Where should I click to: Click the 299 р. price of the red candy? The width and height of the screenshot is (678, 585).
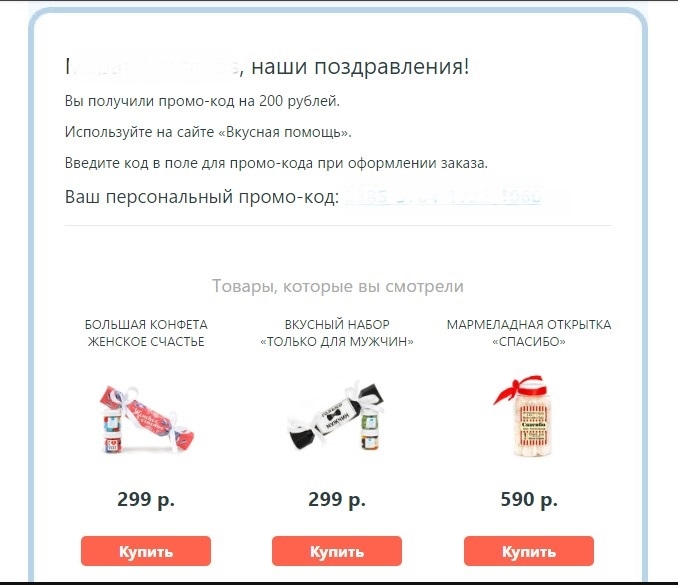pos(146,499)
